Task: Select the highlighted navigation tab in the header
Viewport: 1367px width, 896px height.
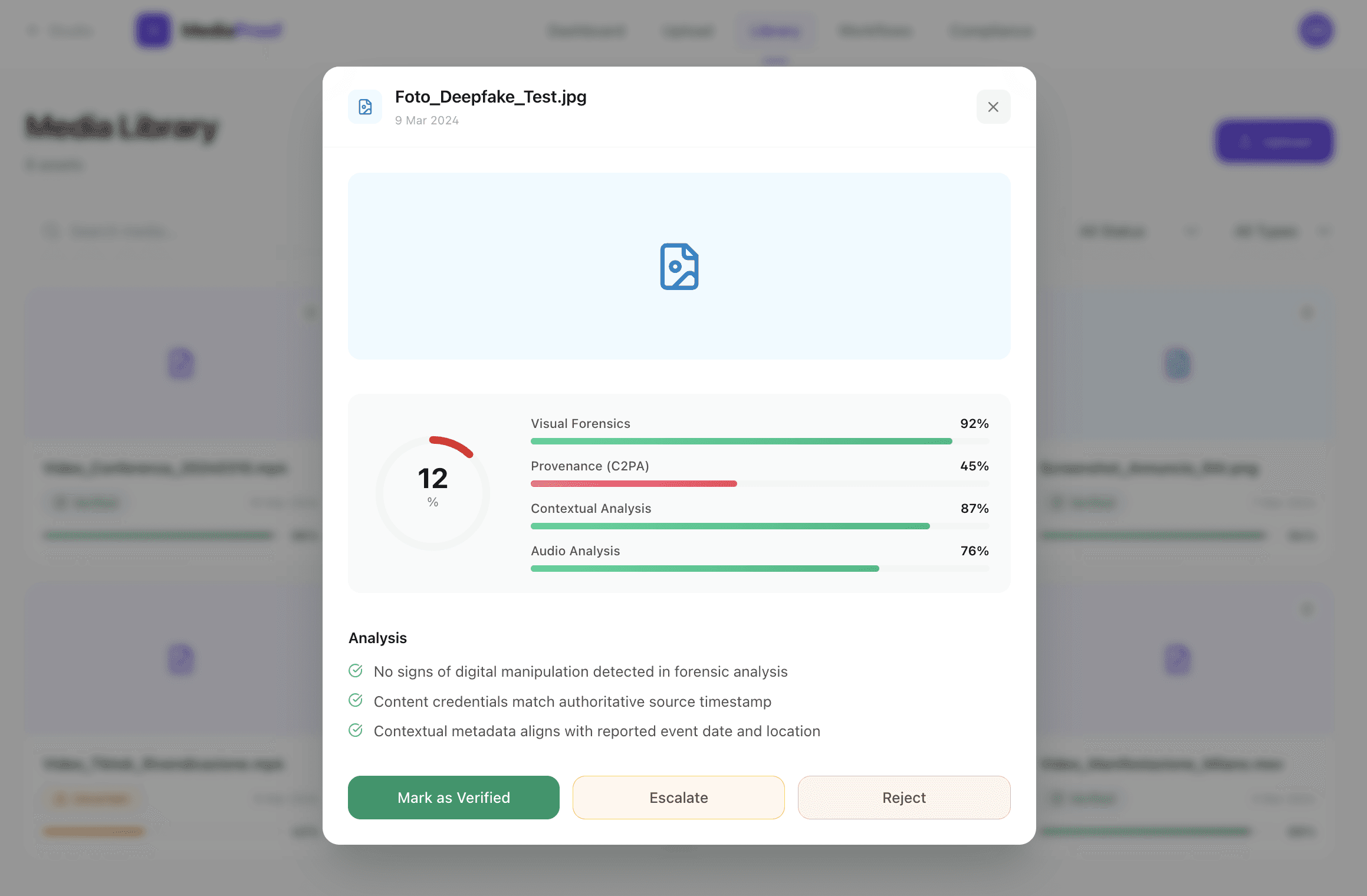Action: (775, 31)
